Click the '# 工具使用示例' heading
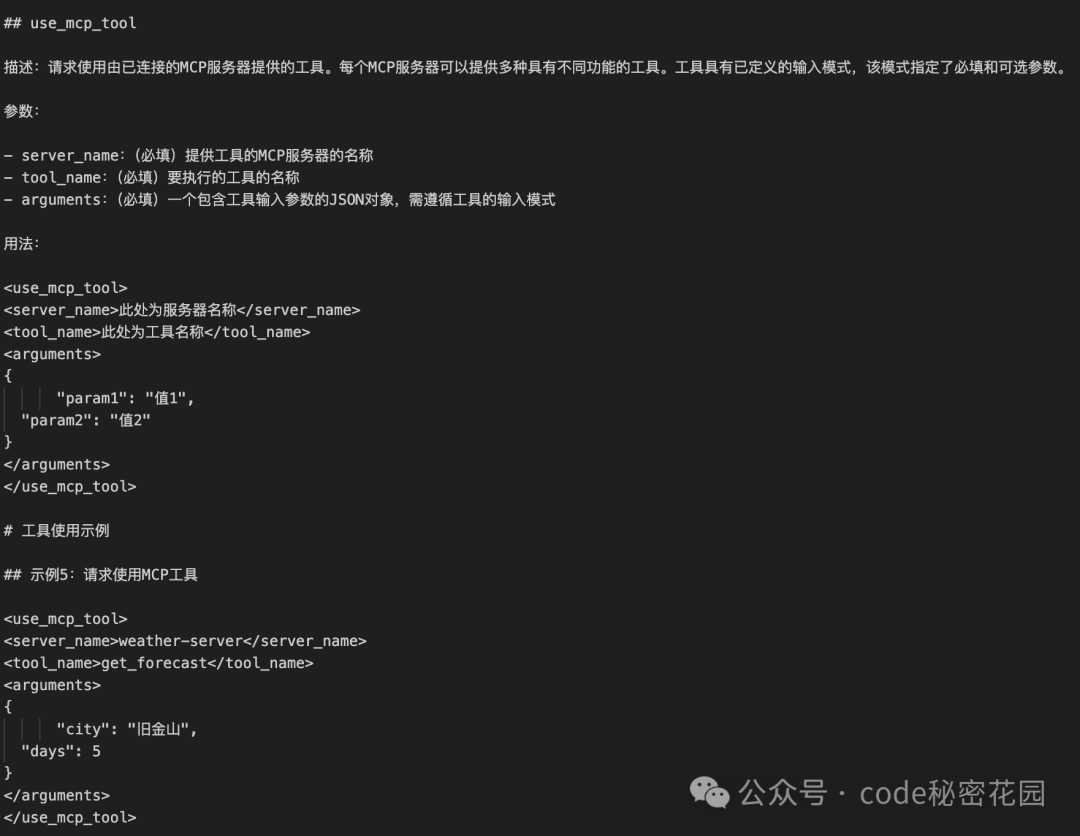Viewport: 1080px width, 836px height. (56, 530)
